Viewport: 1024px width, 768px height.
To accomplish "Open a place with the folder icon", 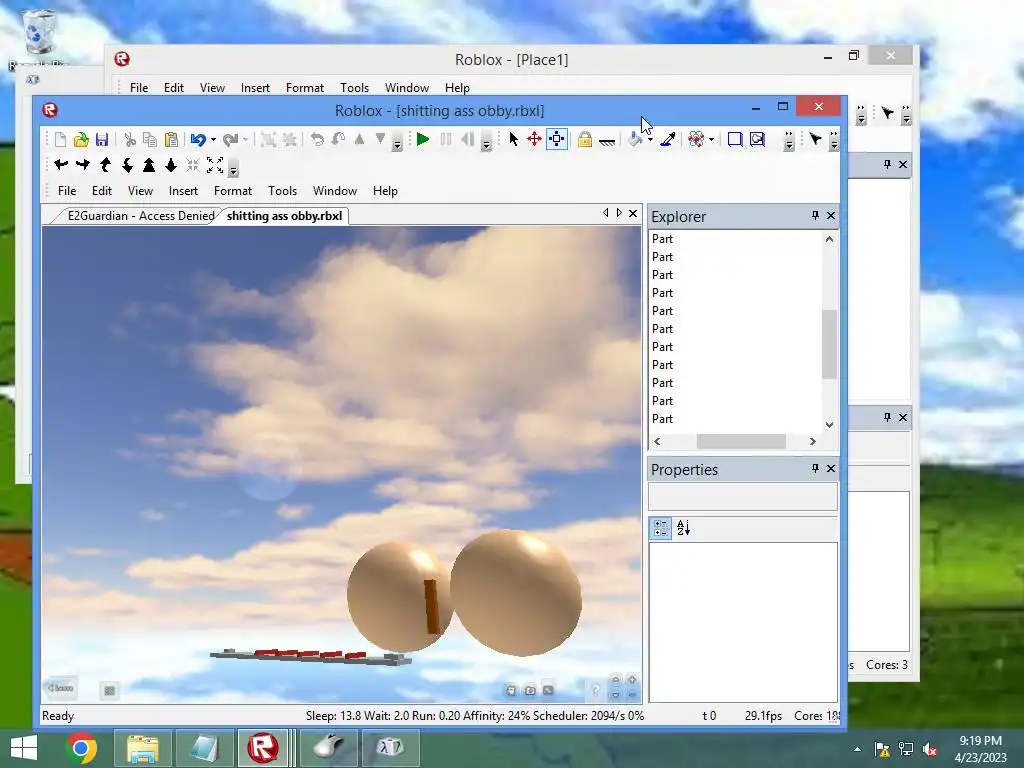I will coord(81,139).
